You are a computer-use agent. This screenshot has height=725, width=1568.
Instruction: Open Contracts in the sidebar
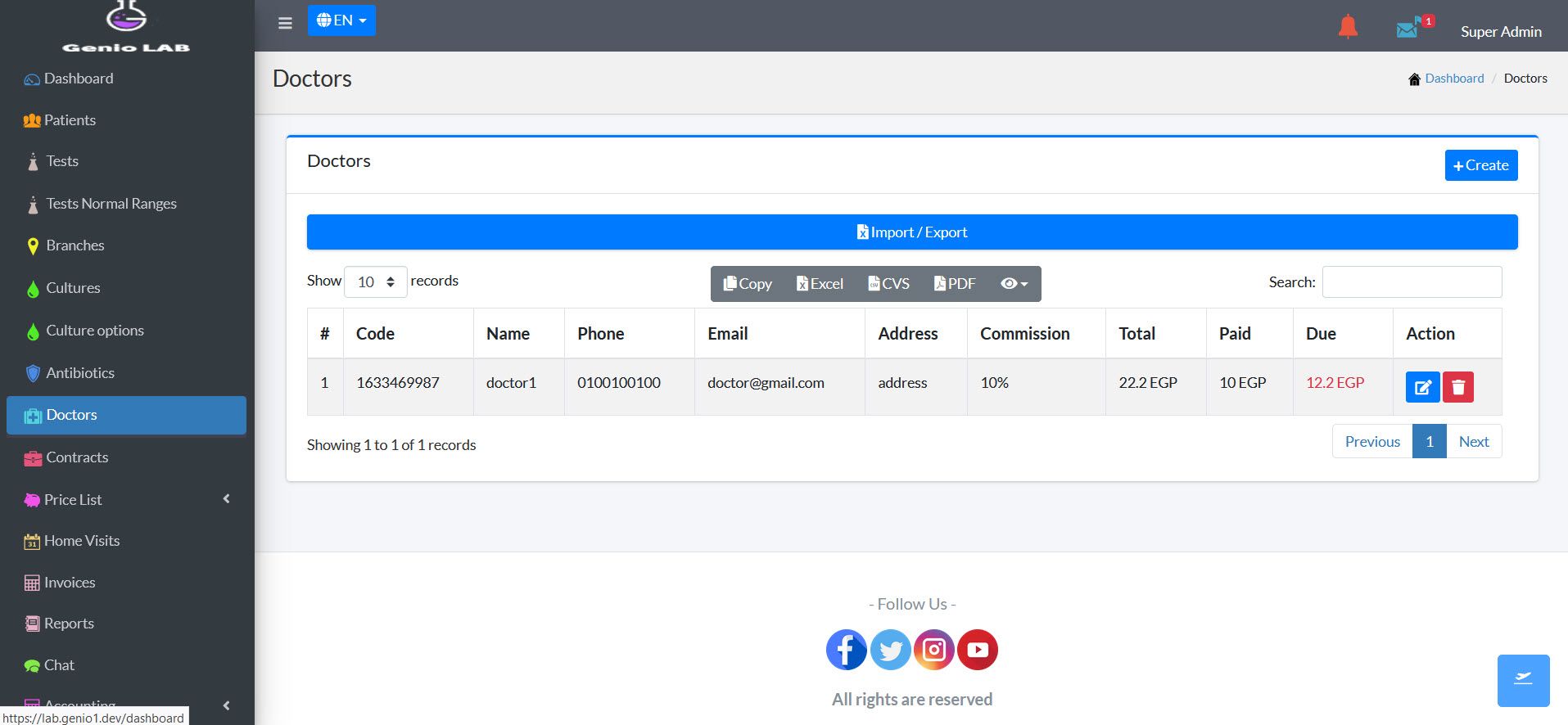tap(126, 457)
